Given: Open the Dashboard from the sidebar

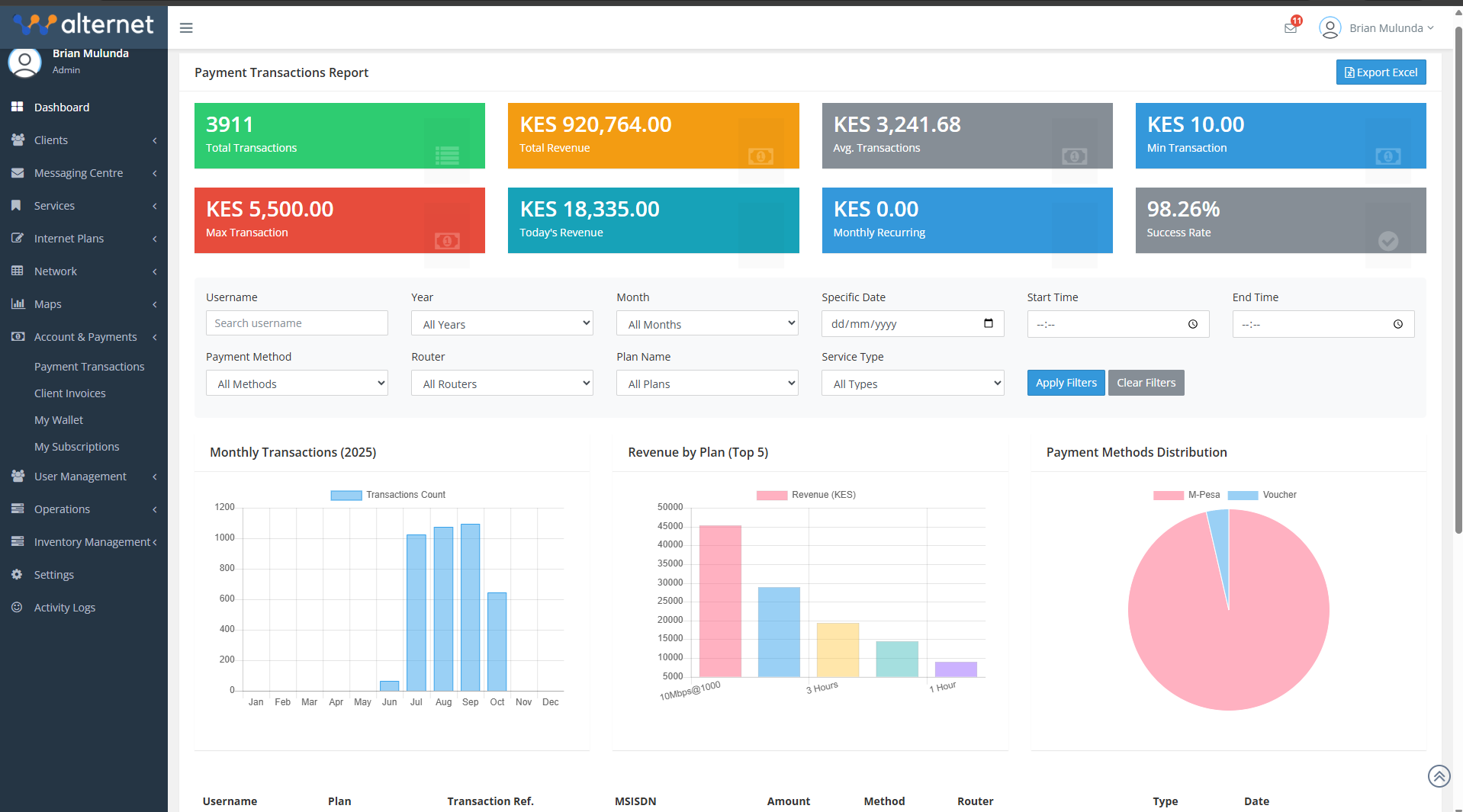Looking at the screenshot, I should (61, 107).
